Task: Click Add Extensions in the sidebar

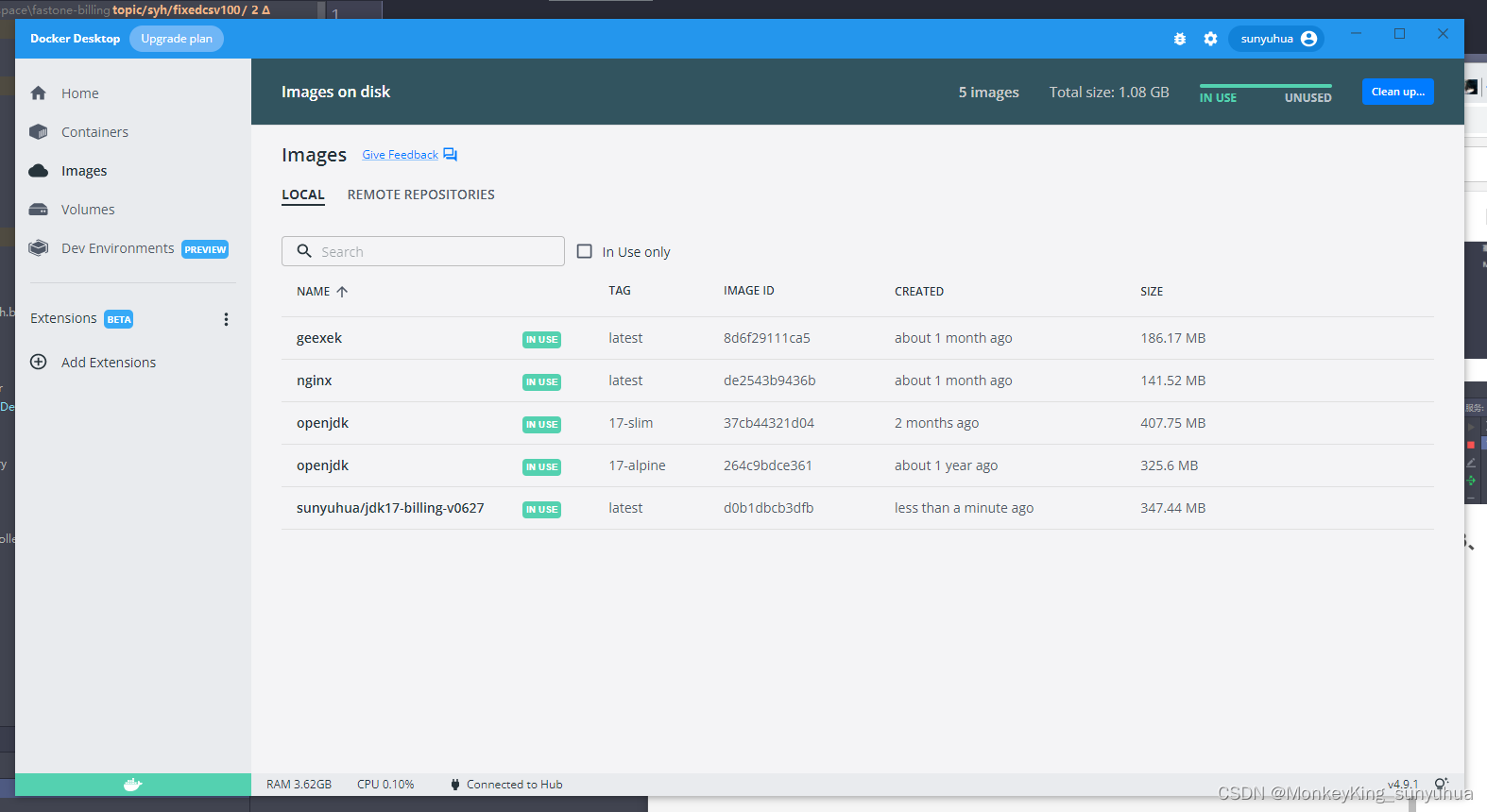Action: pos(109,363)
